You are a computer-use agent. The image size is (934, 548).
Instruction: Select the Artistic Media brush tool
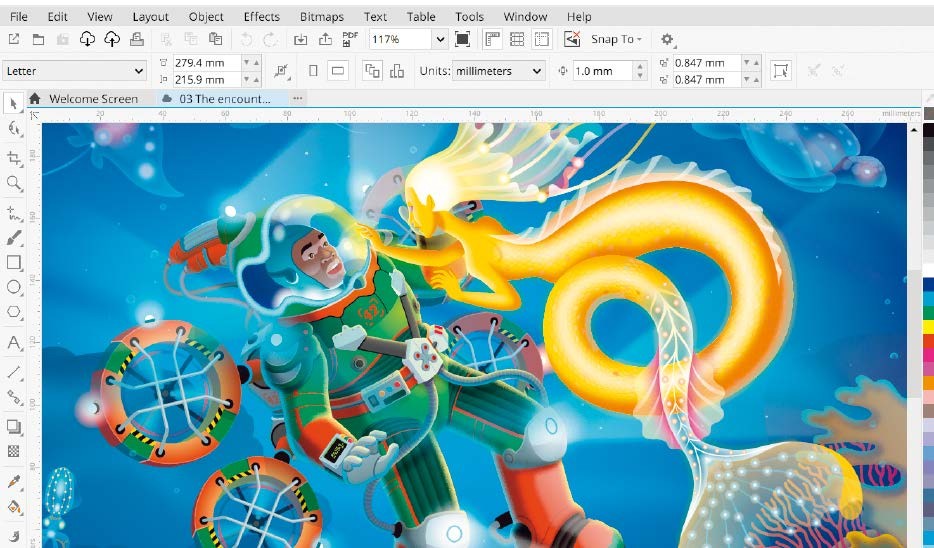coord(14,238)
